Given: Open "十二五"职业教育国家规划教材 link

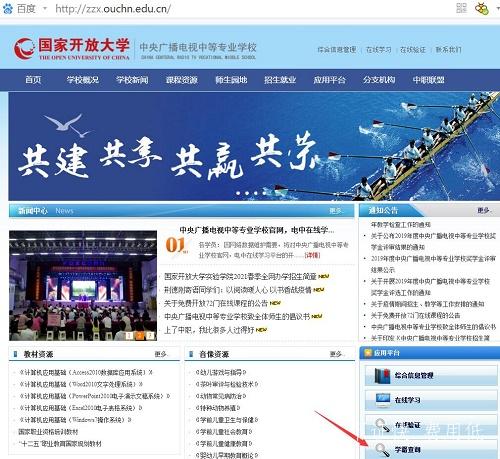Looking at the screenshot, I should tap(60, 444).
